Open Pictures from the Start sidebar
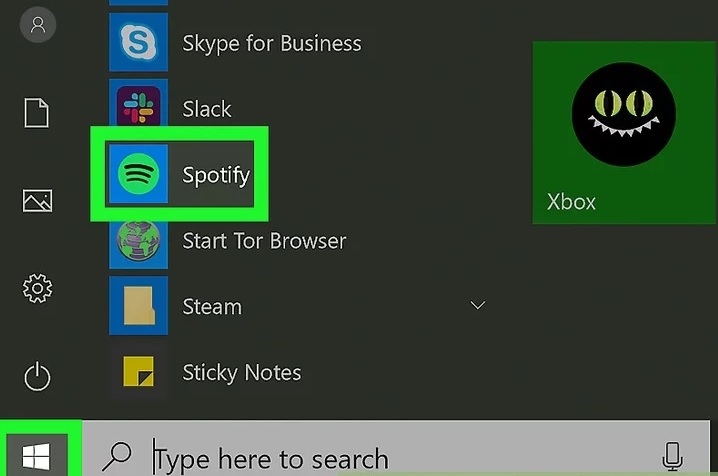 [x=38, y=200]
